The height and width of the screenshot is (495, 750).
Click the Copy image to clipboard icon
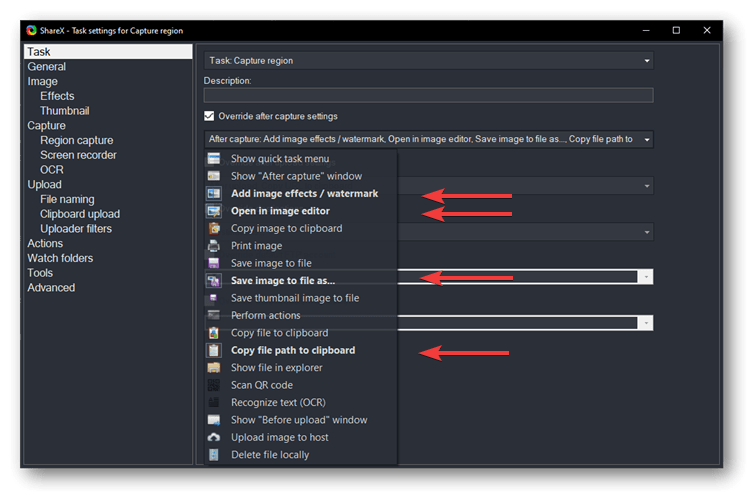point(214,228)
